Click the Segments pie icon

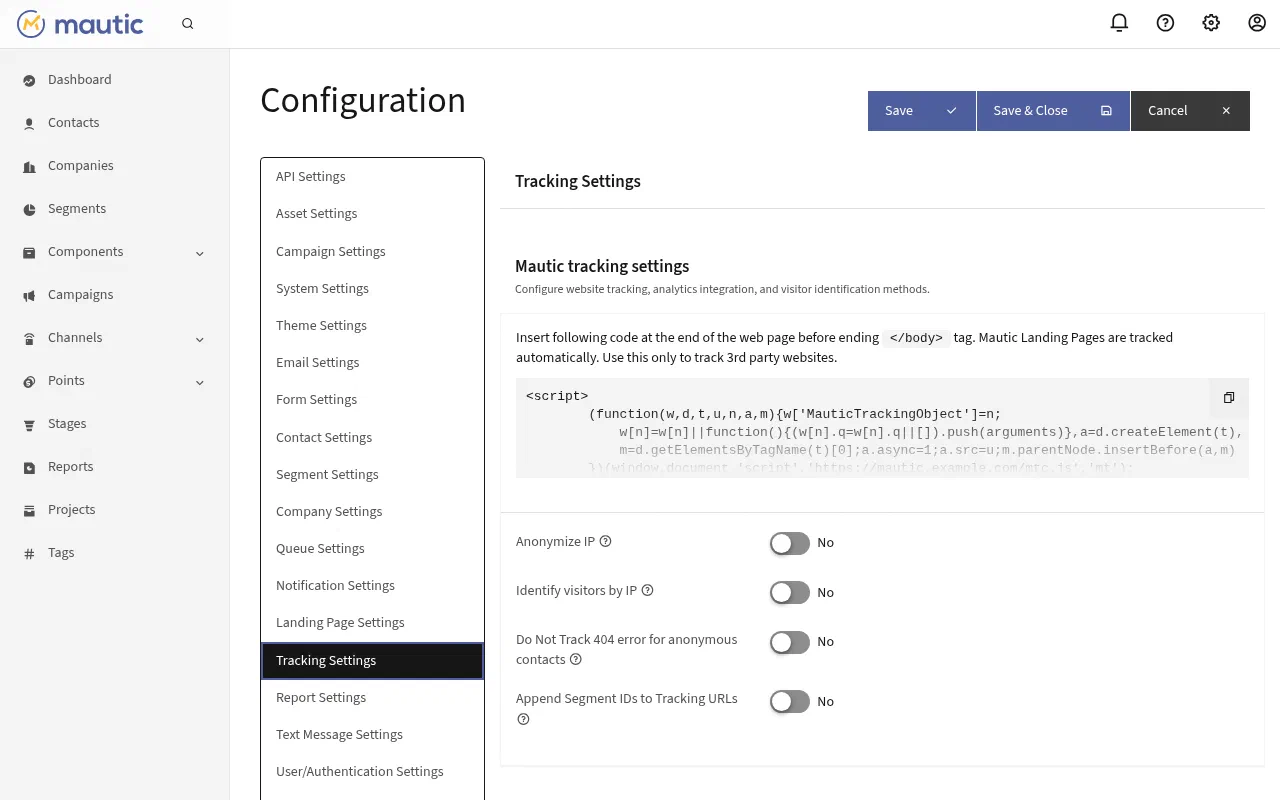[29, 209]
